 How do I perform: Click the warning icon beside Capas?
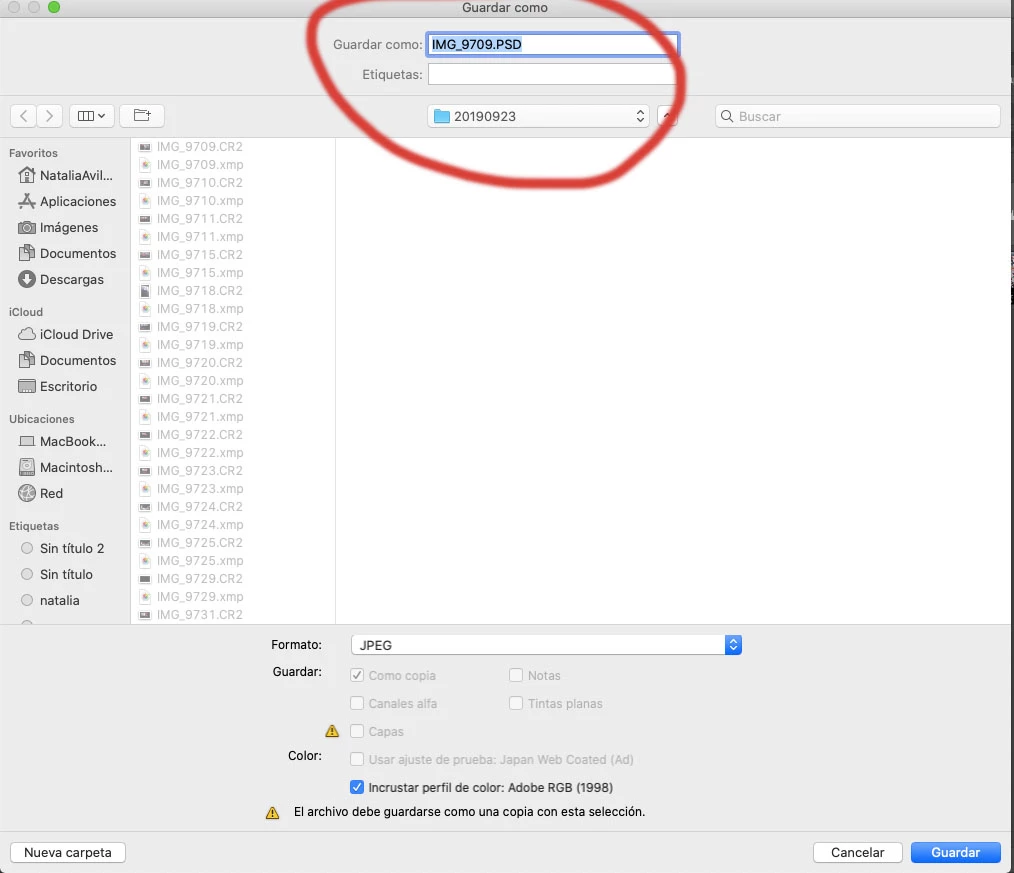(332, 731)
